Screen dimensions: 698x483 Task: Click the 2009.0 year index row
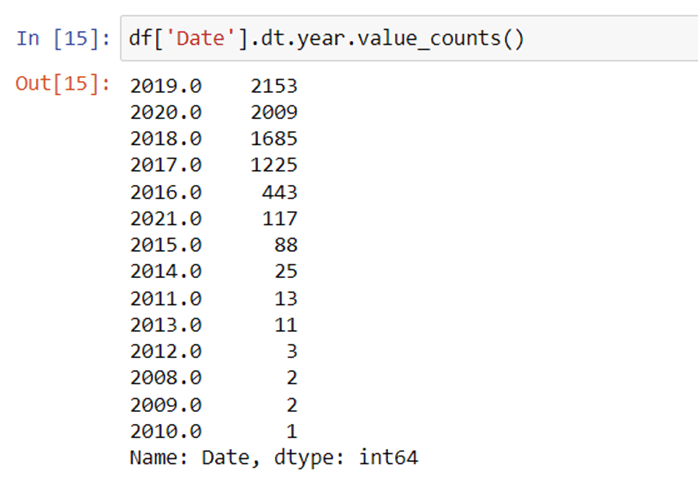[x=166, y=405]
